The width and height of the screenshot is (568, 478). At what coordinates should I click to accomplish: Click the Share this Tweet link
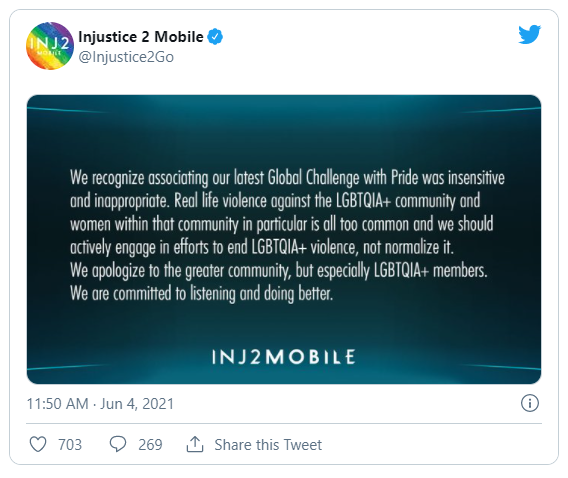(x=268, y=445)
